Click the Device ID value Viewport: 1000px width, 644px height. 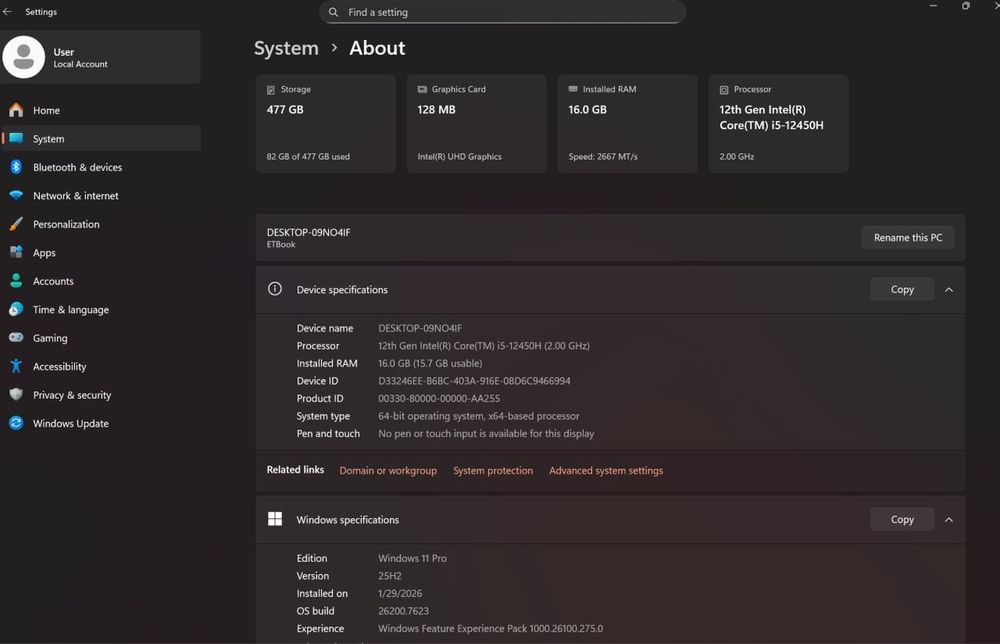pyautogui.click(x=474, y=381)
